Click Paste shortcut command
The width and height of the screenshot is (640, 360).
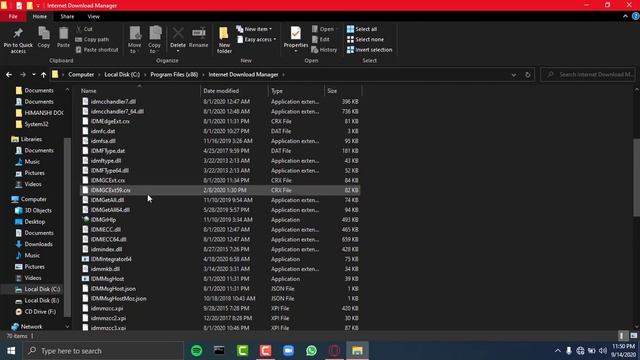click(97, 49)
